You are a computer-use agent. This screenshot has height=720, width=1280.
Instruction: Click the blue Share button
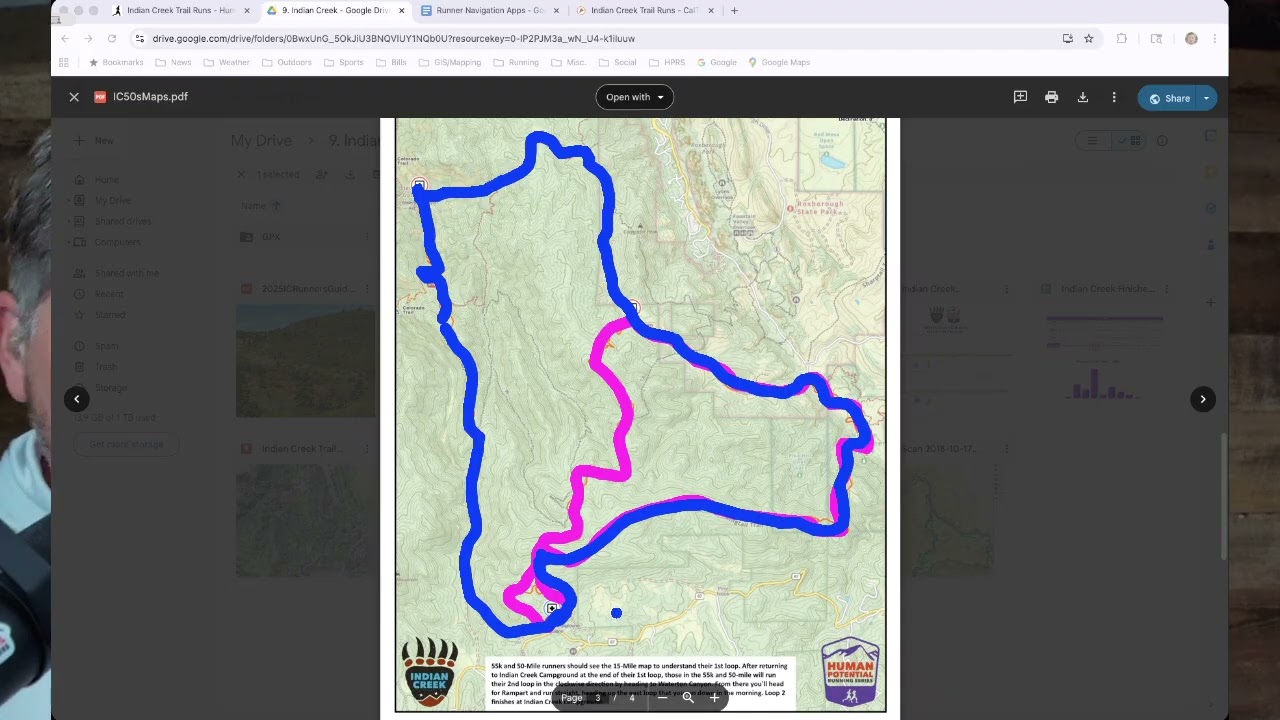[x=1169, y=98]
